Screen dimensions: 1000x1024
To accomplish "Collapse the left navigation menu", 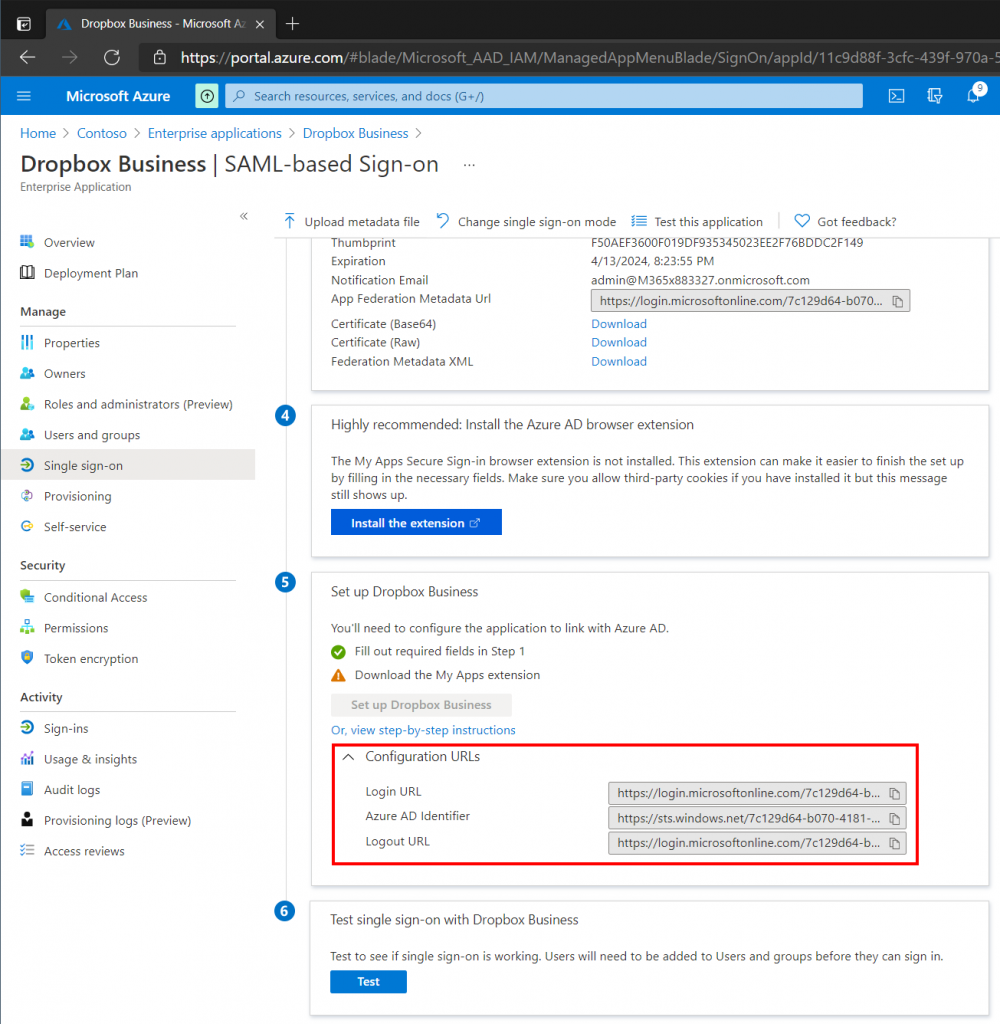I will pos(244,216).
